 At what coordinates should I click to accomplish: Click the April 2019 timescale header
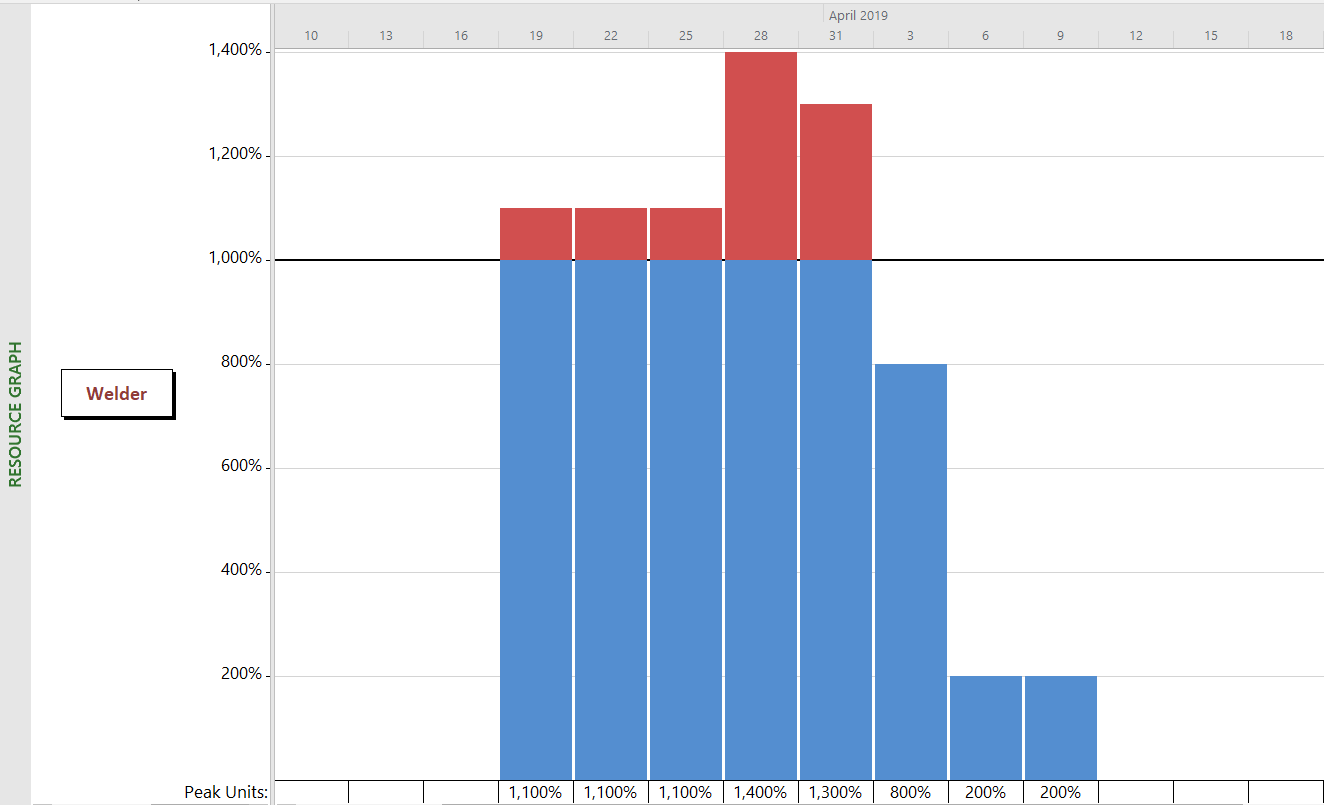point(857,15)
